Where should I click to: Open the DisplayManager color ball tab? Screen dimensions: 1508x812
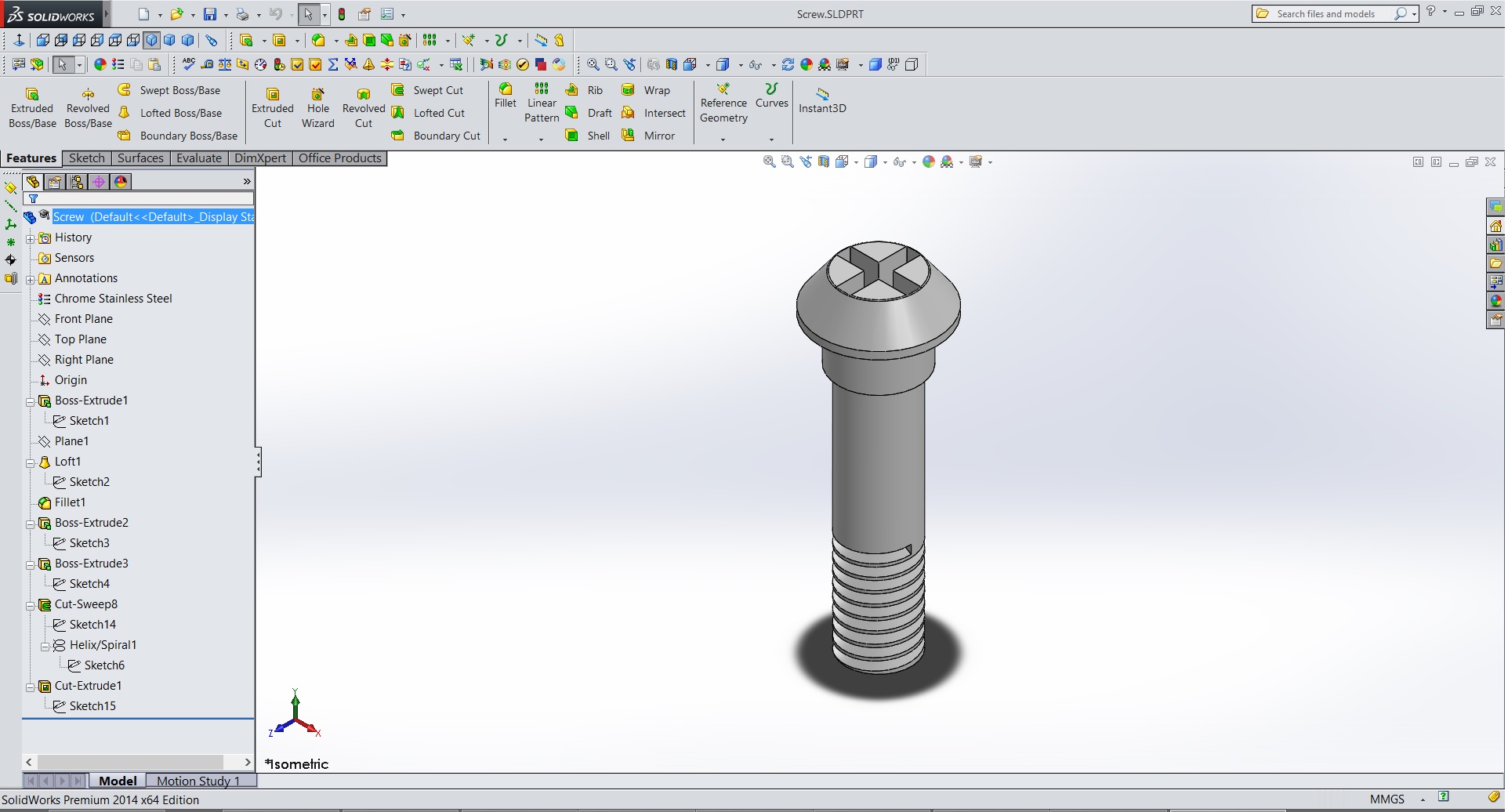pyautogui.click(x=121, y=182)
